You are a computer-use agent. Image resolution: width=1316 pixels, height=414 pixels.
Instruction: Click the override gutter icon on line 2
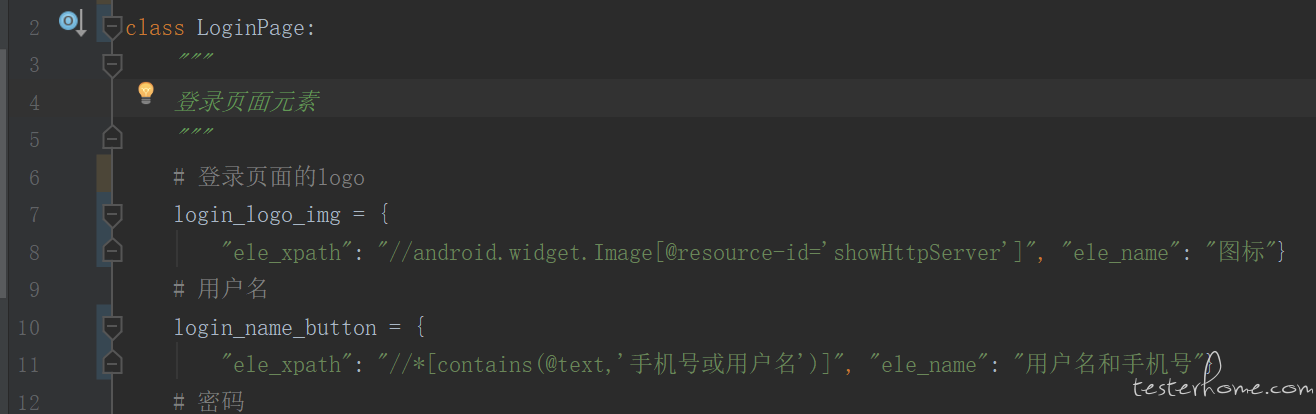coord(72,22)
